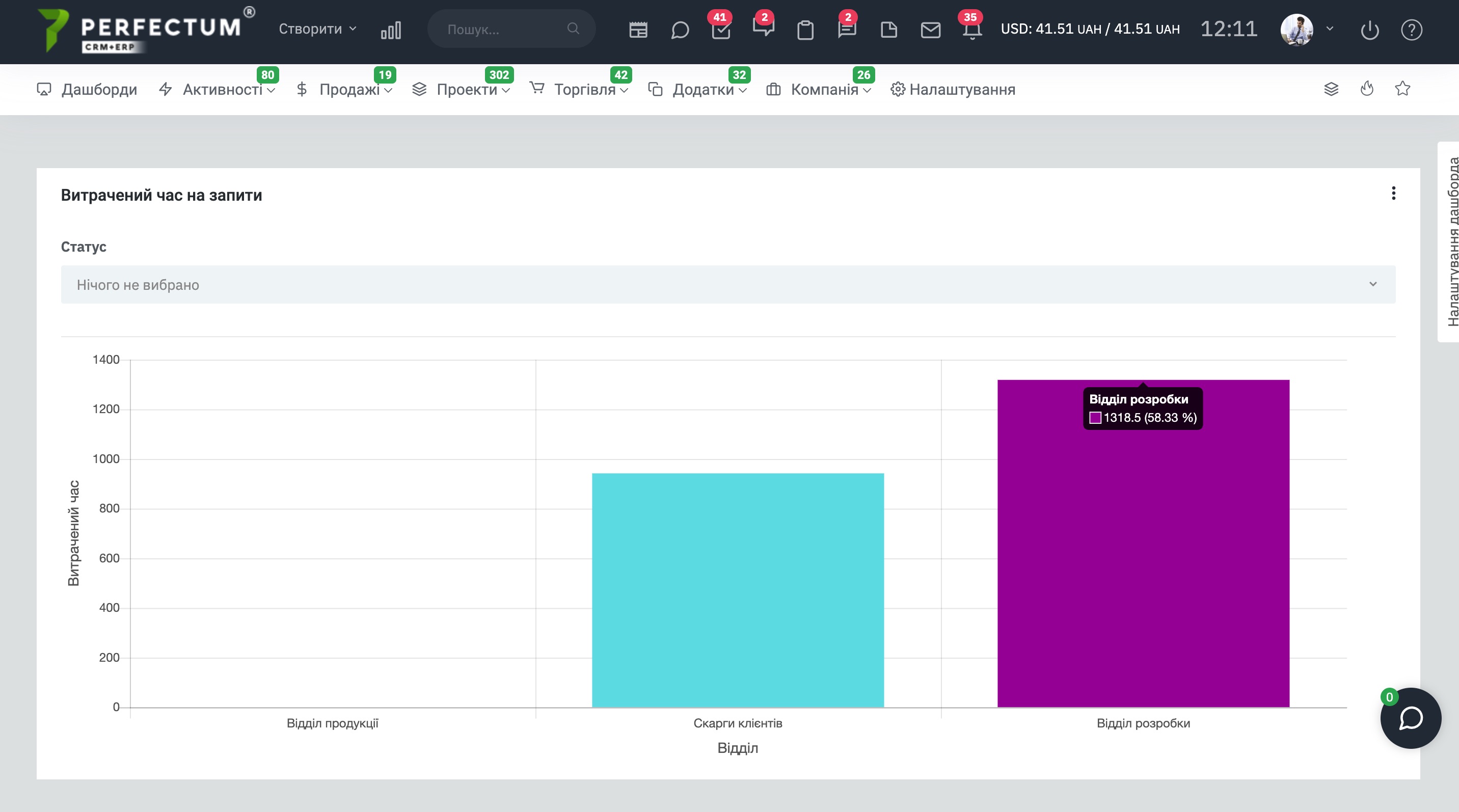Click the power logout icon
The width and height of the screenshot is (1459, 812).
(1369, 30)
